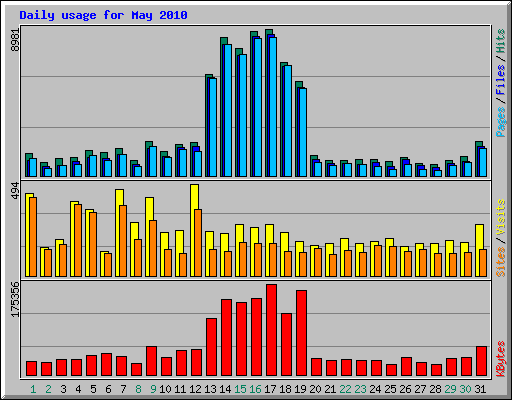Click the Sites legend label
The height and width of the screenshot is (400, 512).
pos(501,262)
